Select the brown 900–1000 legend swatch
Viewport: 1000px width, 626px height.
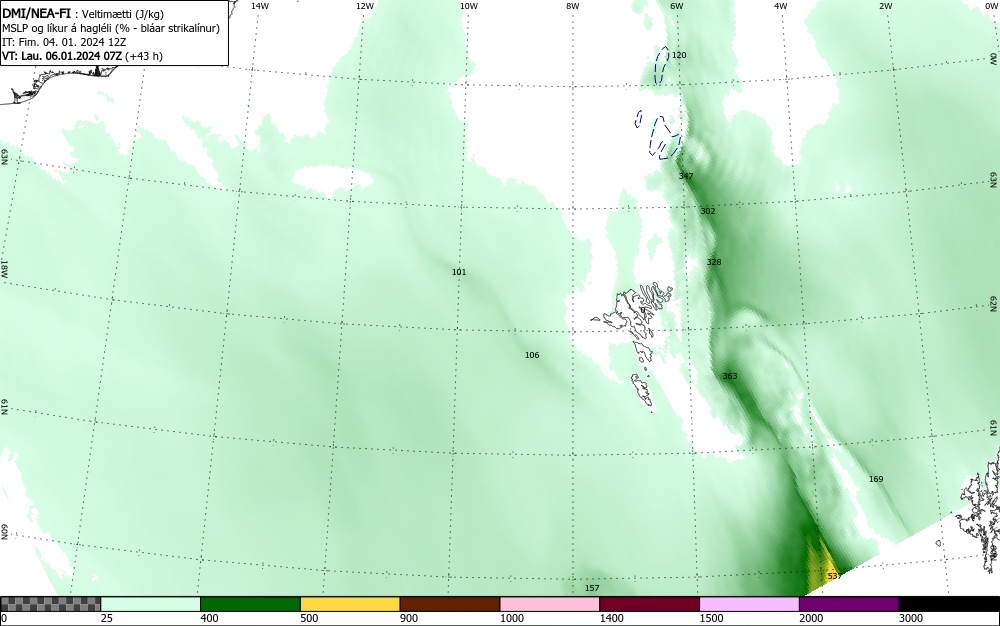450,604
